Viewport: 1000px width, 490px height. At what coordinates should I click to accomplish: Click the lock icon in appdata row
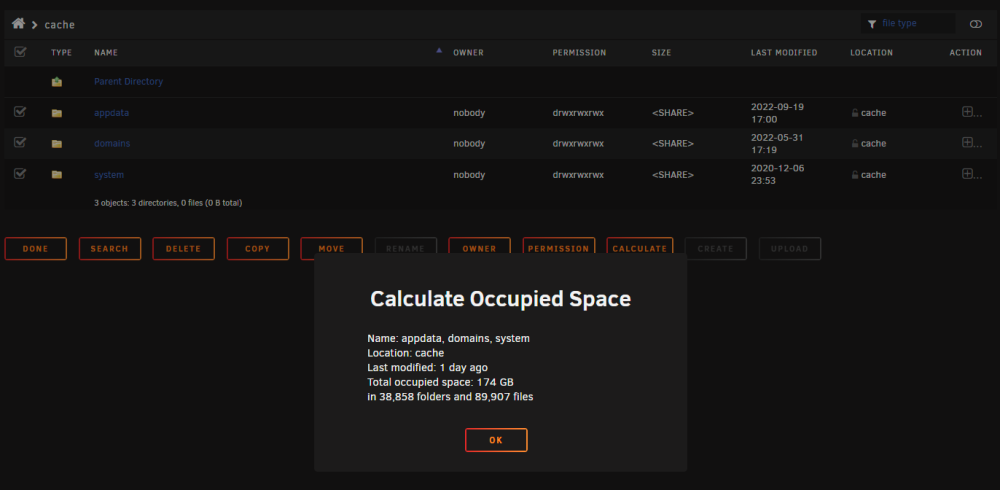(855, 113)
